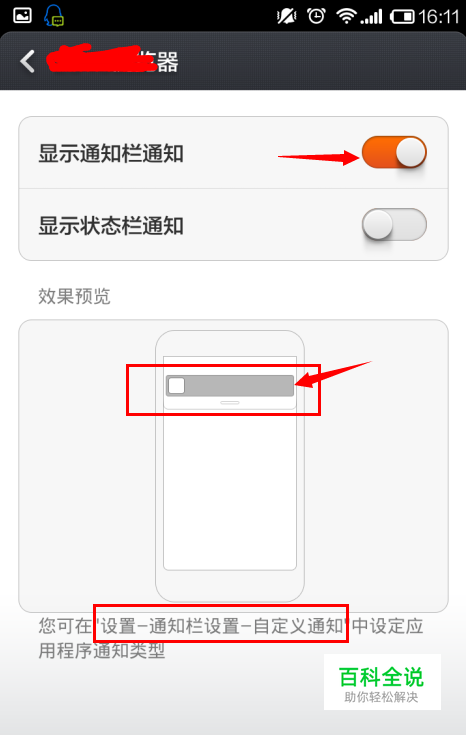Tap the battery indicator icon
The image size is (466, 735).
(402, 17)
